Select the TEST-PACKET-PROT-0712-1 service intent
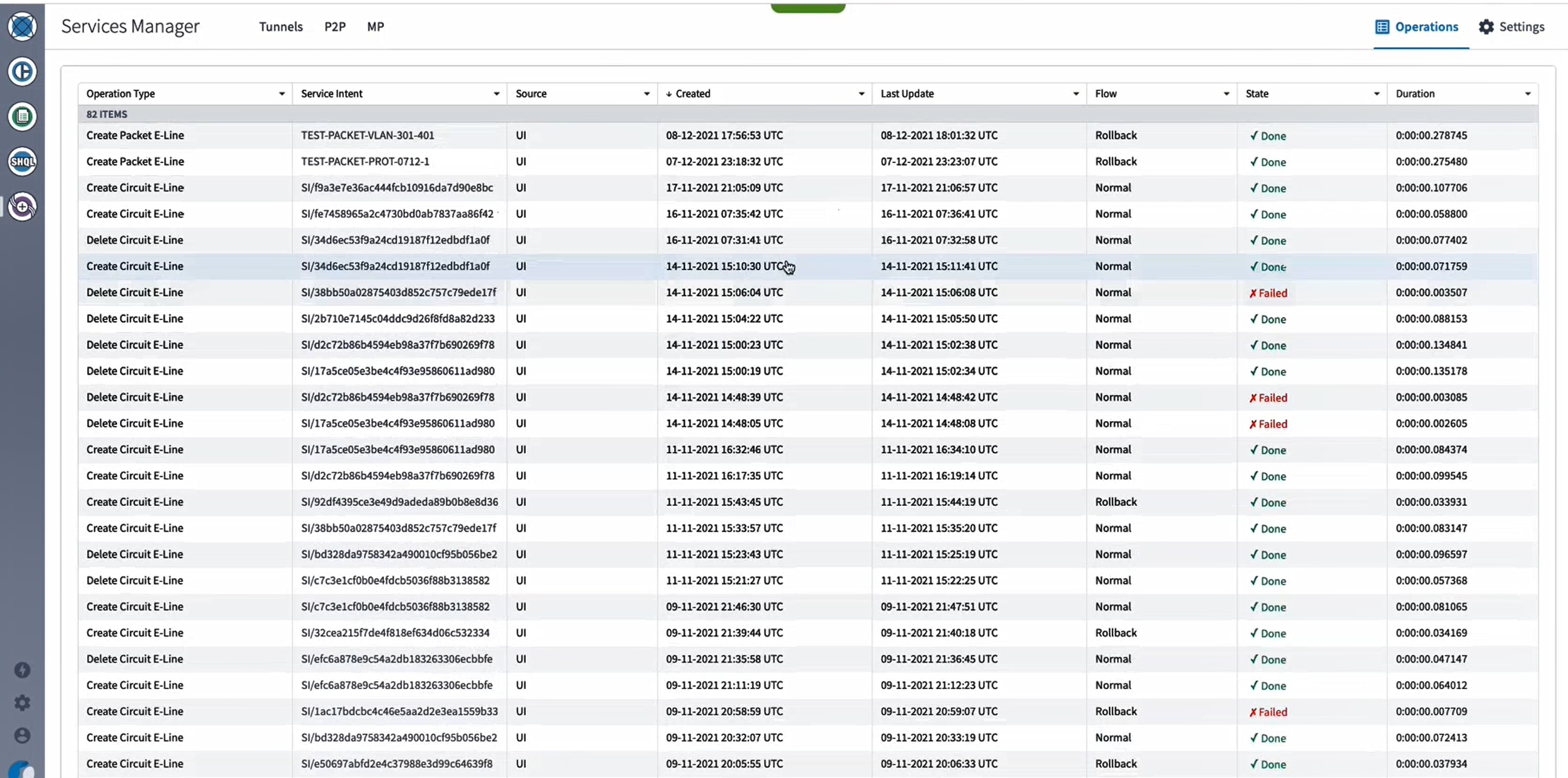 pyautogui.click(x=365, y=161)
